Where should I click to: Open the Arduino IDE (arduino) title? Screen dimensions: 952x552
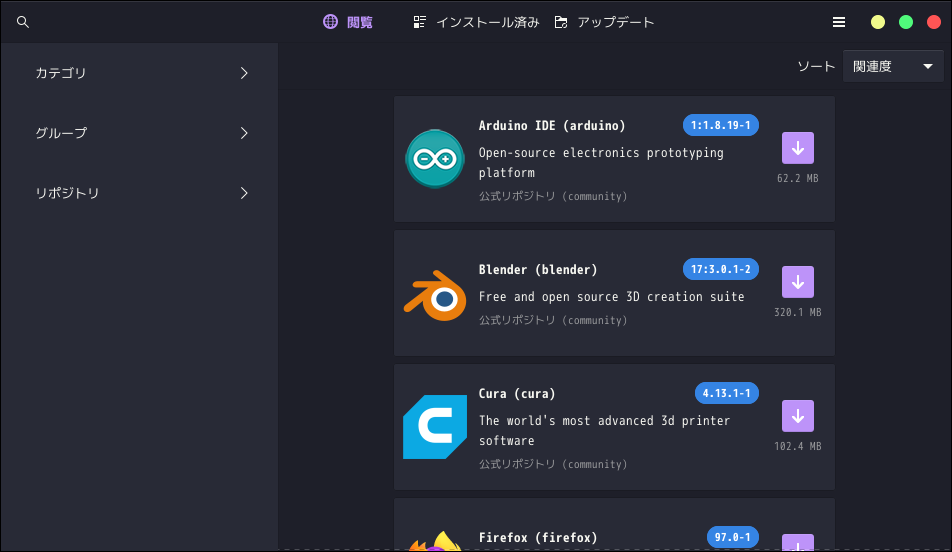pos(552,126)
